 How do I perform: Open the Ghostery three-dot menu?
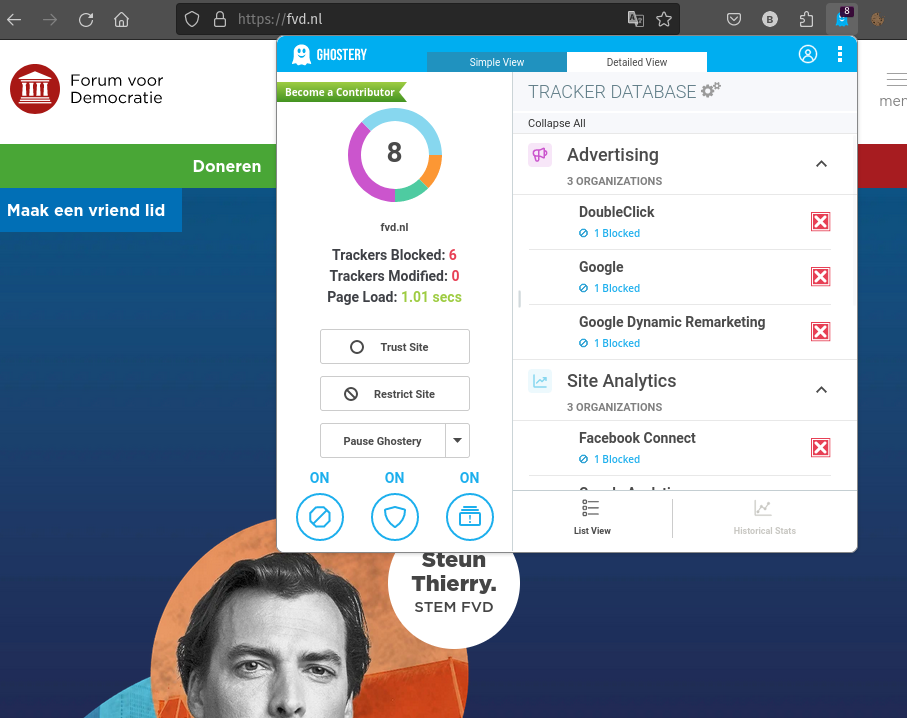(x=839, y=54)
